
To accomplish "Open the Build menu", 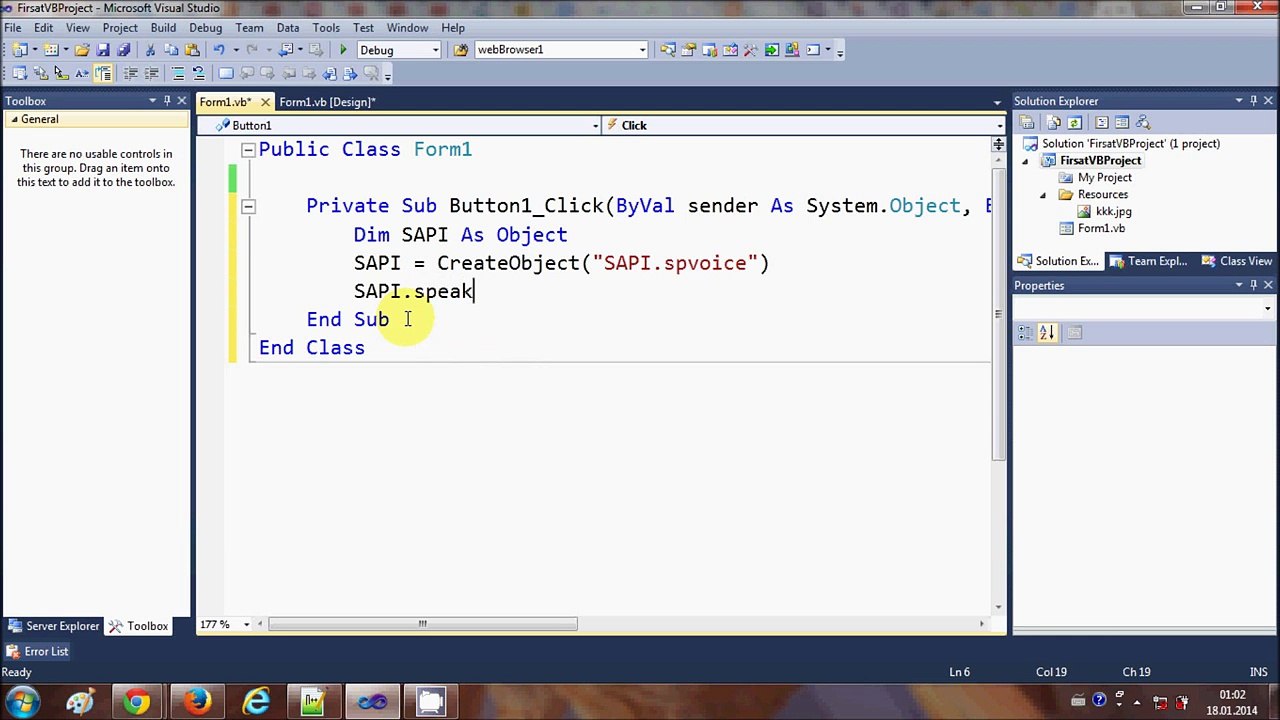I will tap(163, 28).
